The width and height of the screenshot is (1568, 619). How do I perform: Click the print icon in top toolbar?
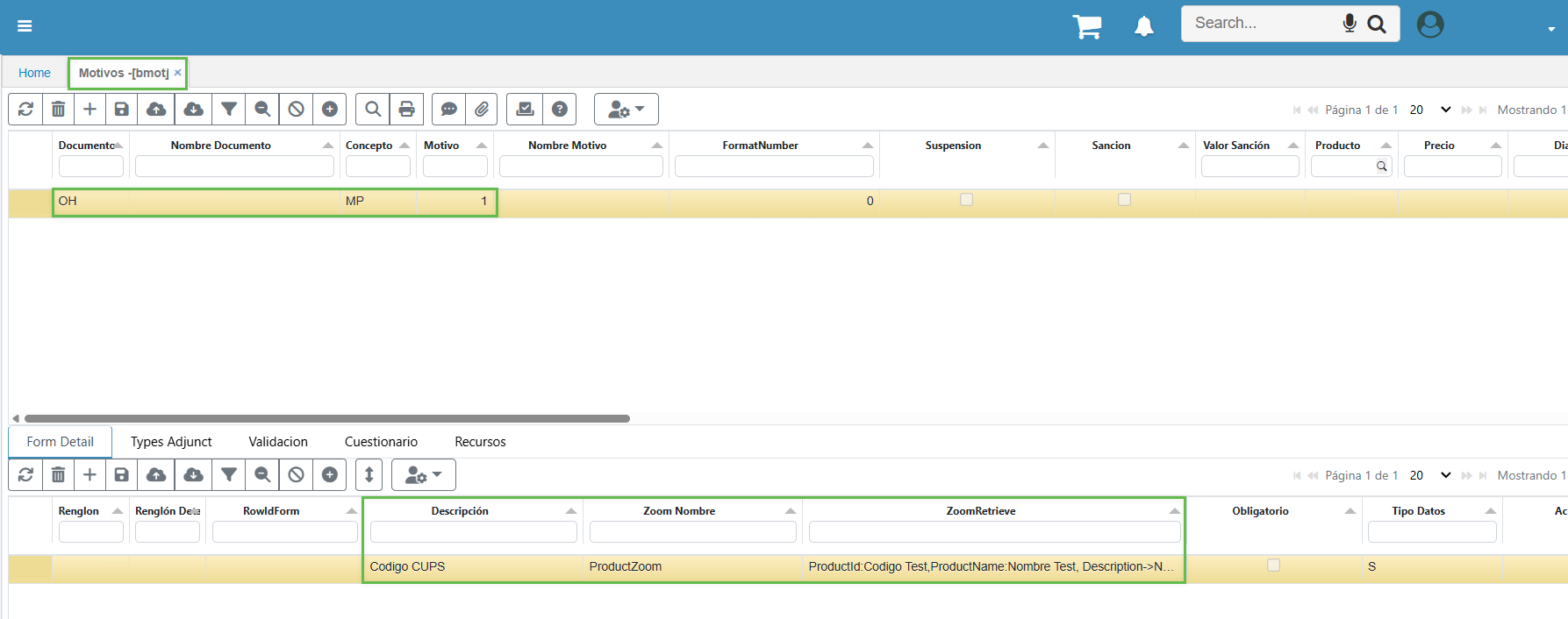(x=406, y=110)
